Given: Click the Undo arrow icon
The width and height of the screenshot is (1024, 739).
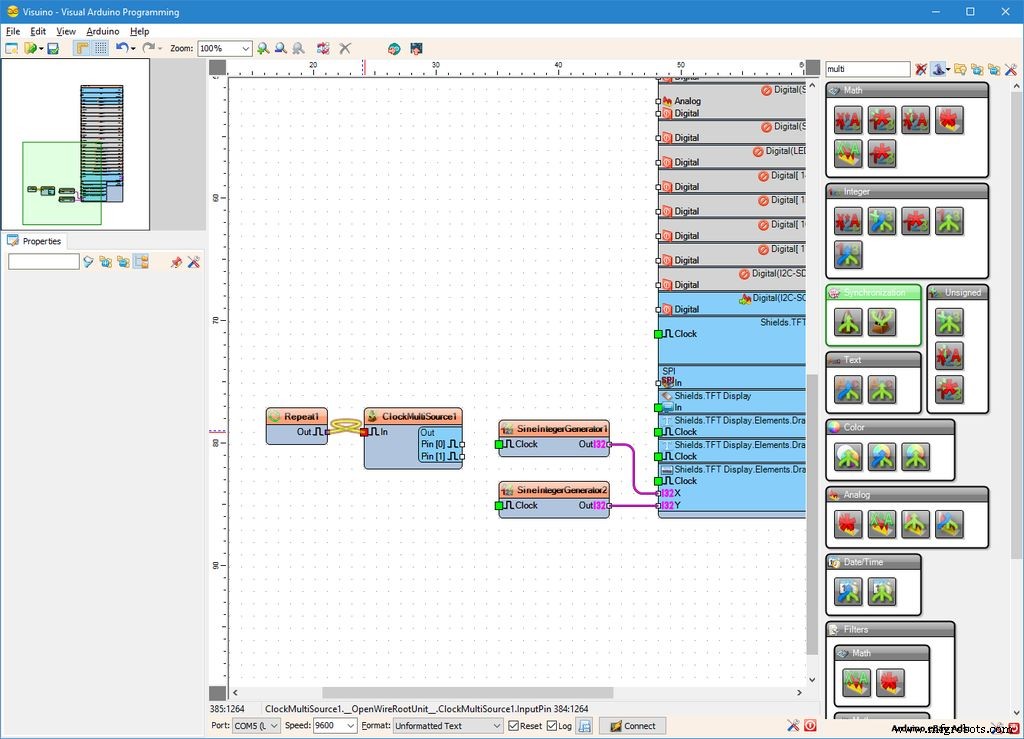Looking at the screenshot, I should tap(122, 48).
